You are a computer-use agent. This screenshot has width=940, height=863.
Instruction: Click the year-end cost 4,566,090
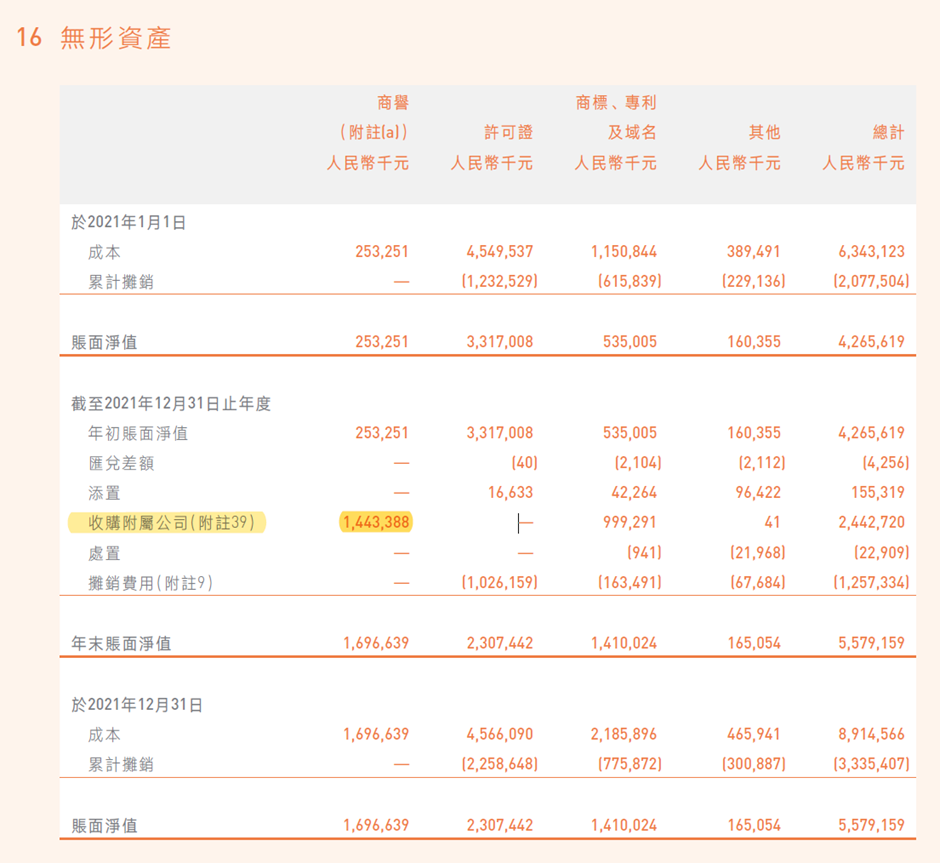click(500, 734)
